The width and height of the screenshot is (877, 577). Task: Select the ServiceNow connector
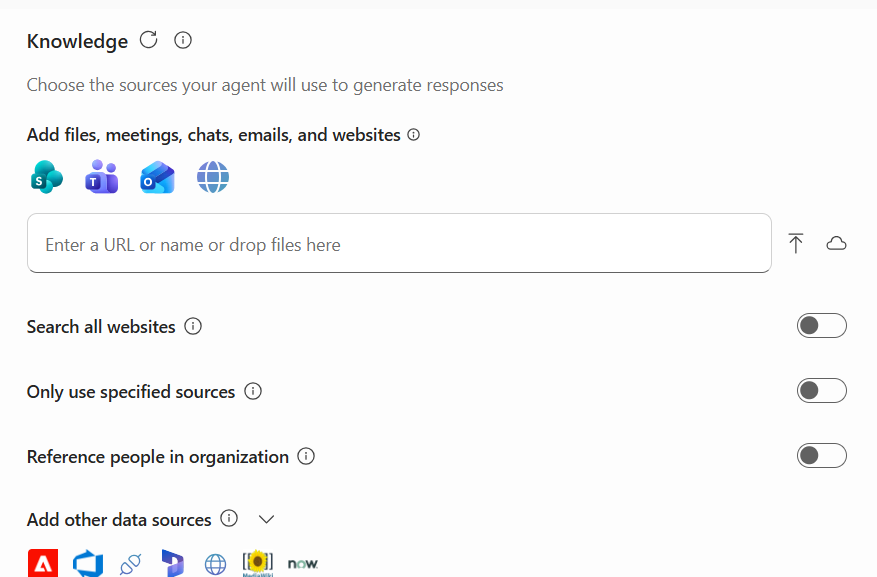[x=303, y=563]
